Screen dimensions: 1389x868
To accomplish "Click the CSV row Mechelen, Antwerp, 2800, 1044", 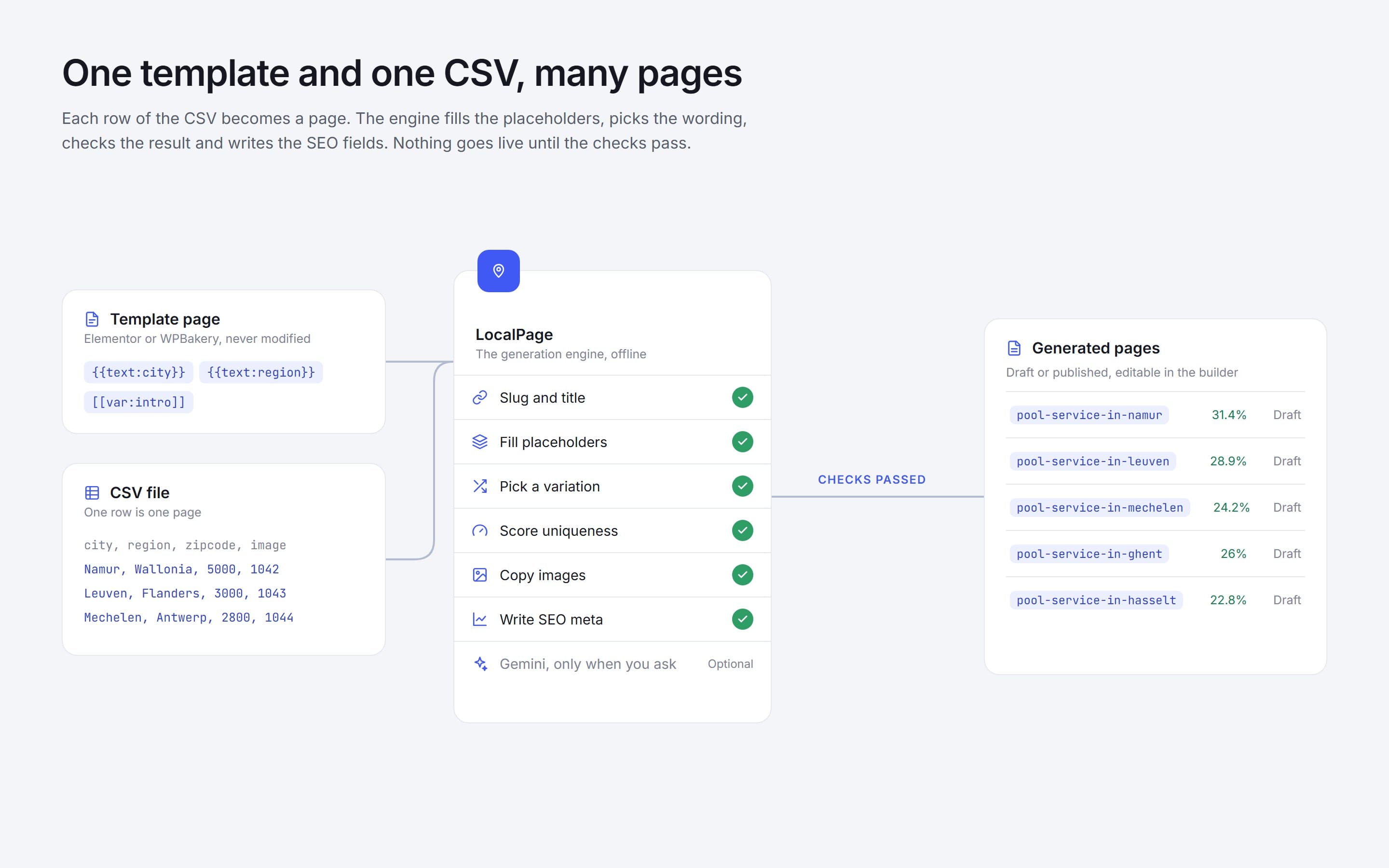I will pyautogui.click(x=188, y=618).
